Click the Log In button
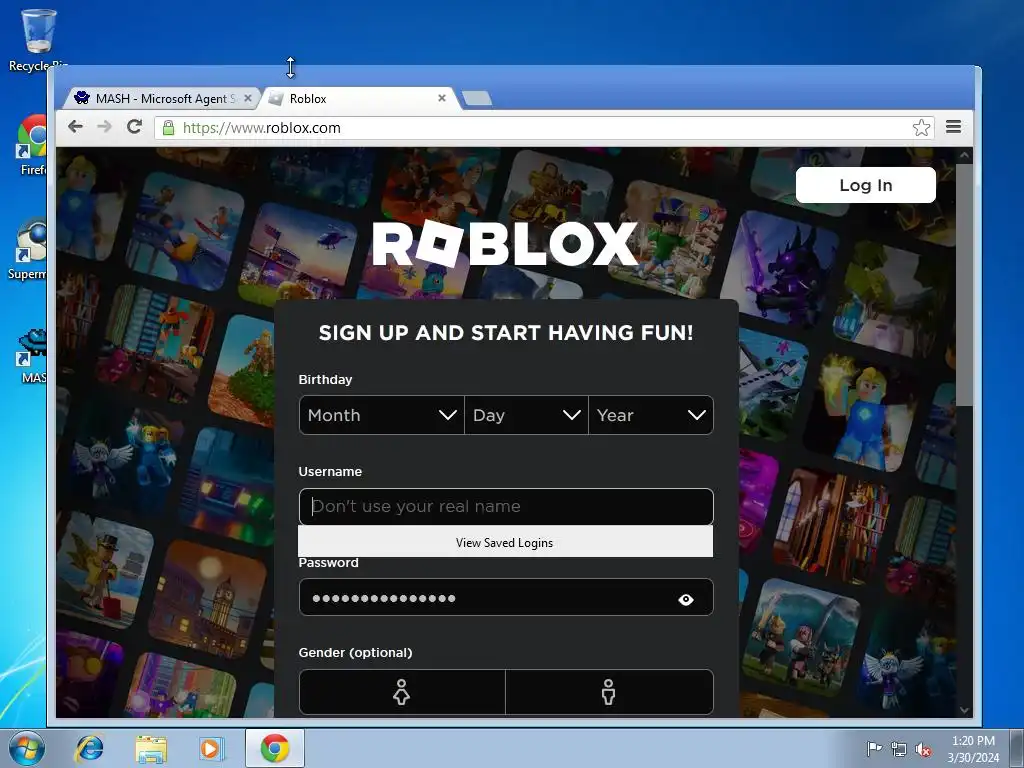 (865, 185)
